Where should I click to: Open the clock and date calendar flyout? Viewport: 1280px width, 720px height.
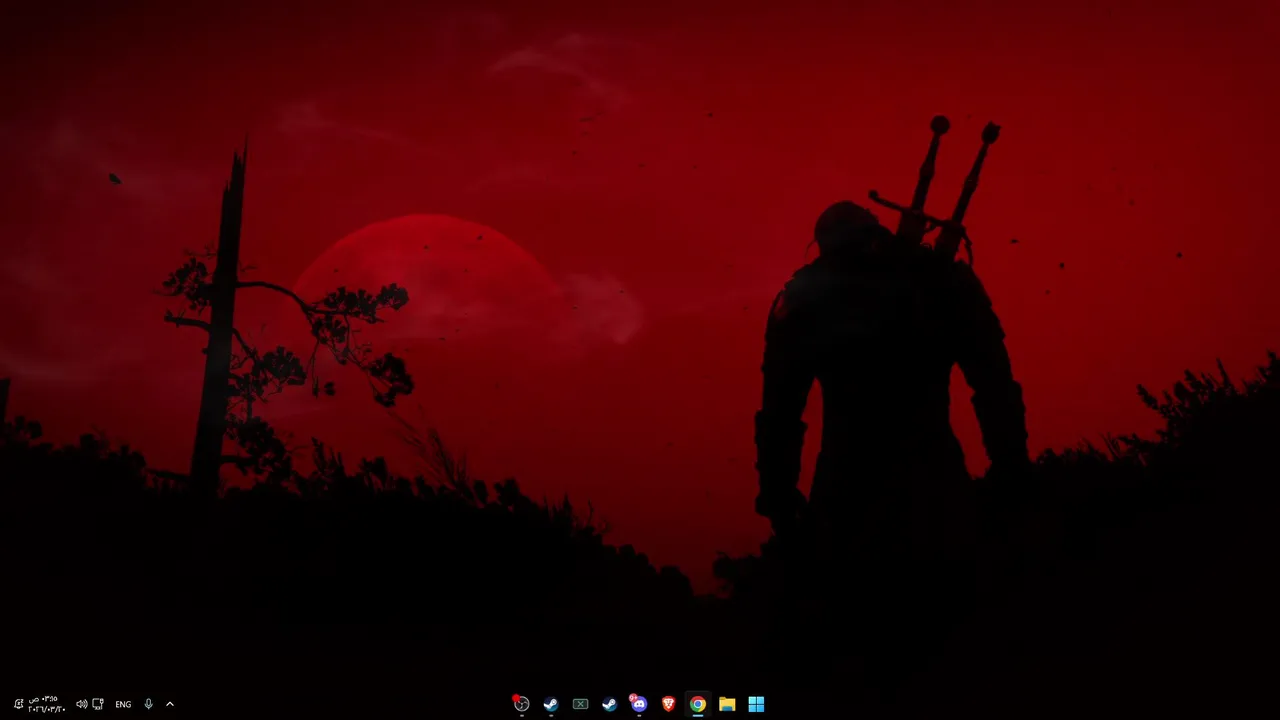pos(46,704)
